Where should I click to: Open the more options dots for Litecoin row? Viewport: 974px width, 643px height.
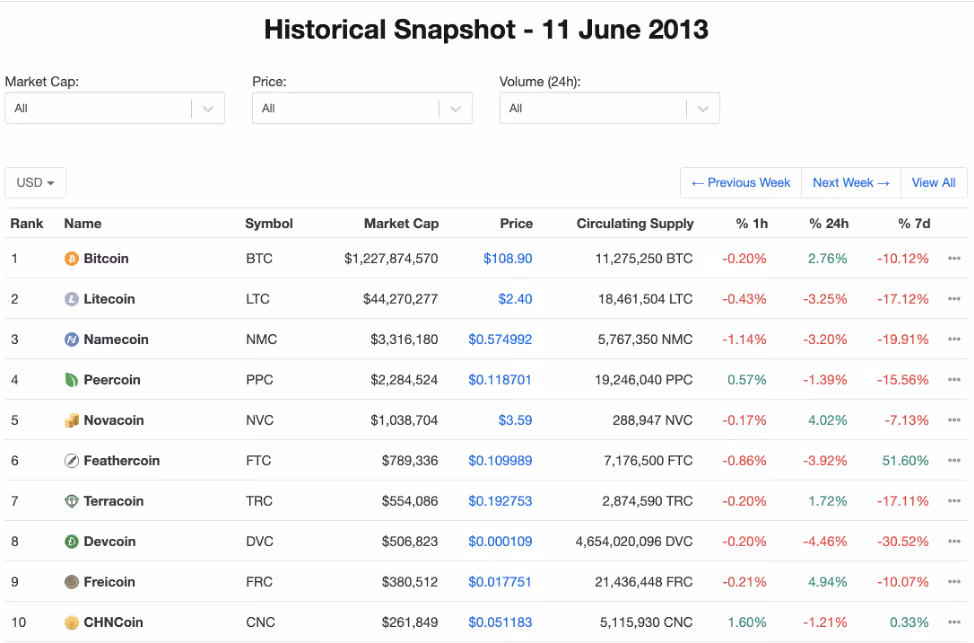[x=954, y=299]
